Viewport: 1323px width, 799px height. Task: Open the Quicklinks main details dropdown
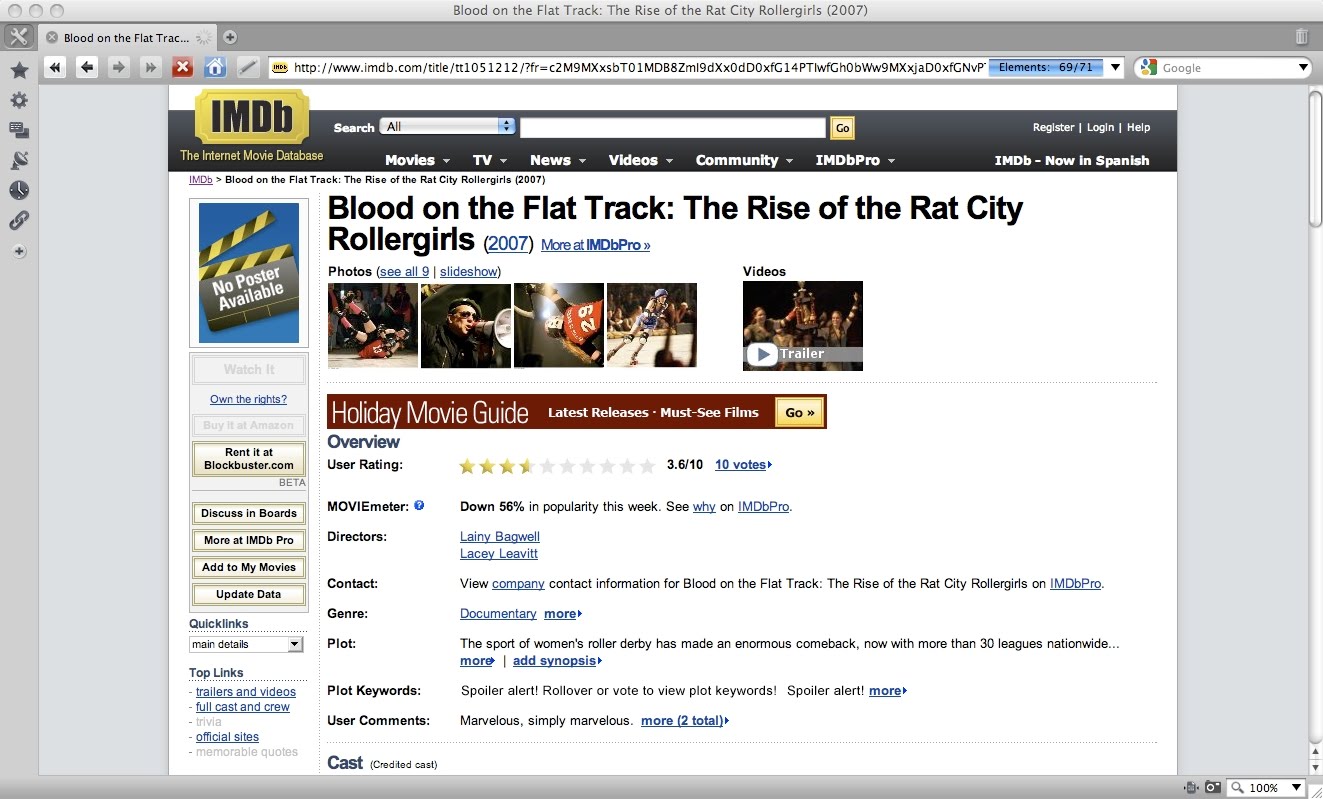pyautogui.click(x=246, y=645)
